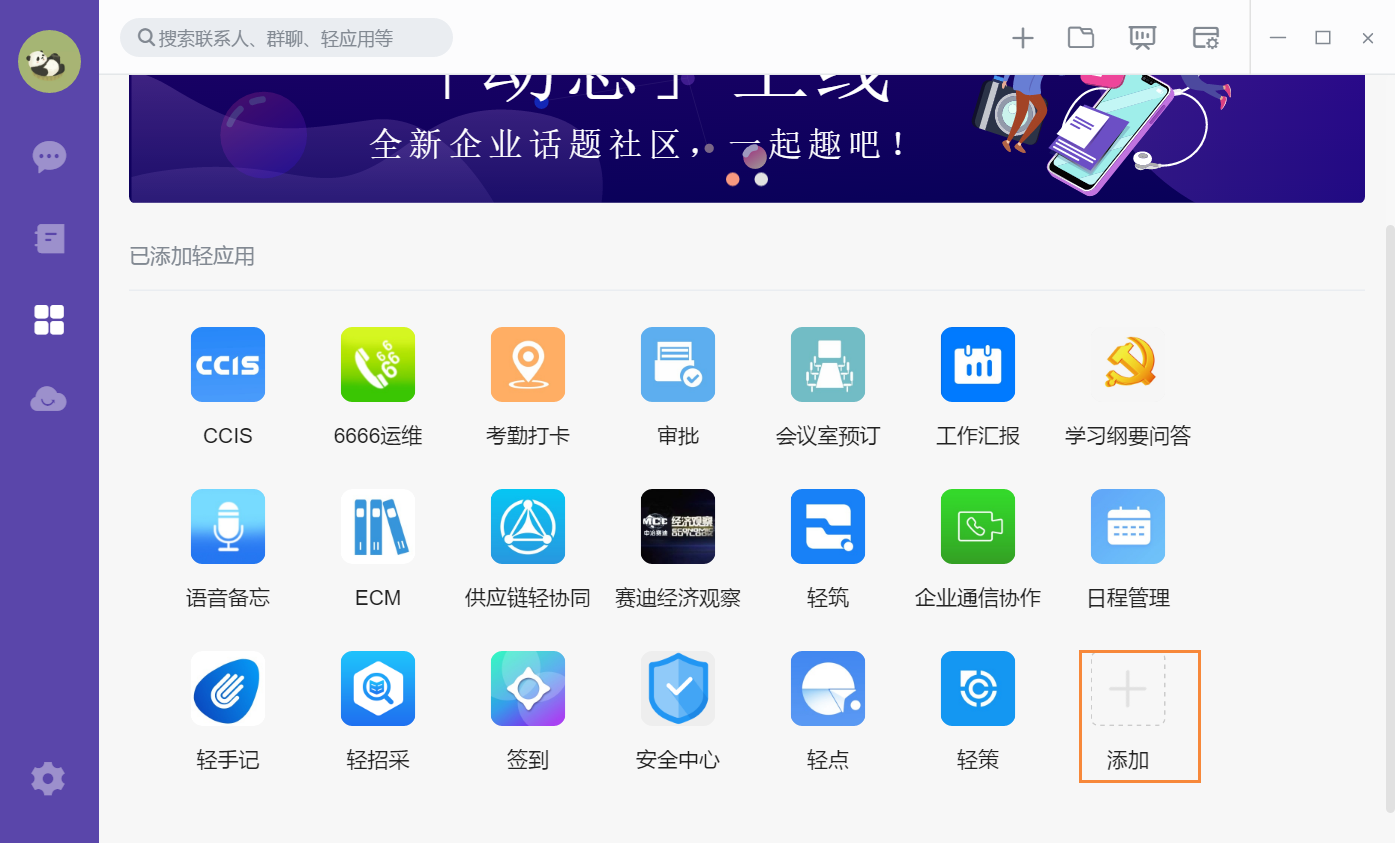Open settings gear in sidebar
This screenshot has width=1395, height=844.
click(x=48, y=778)
